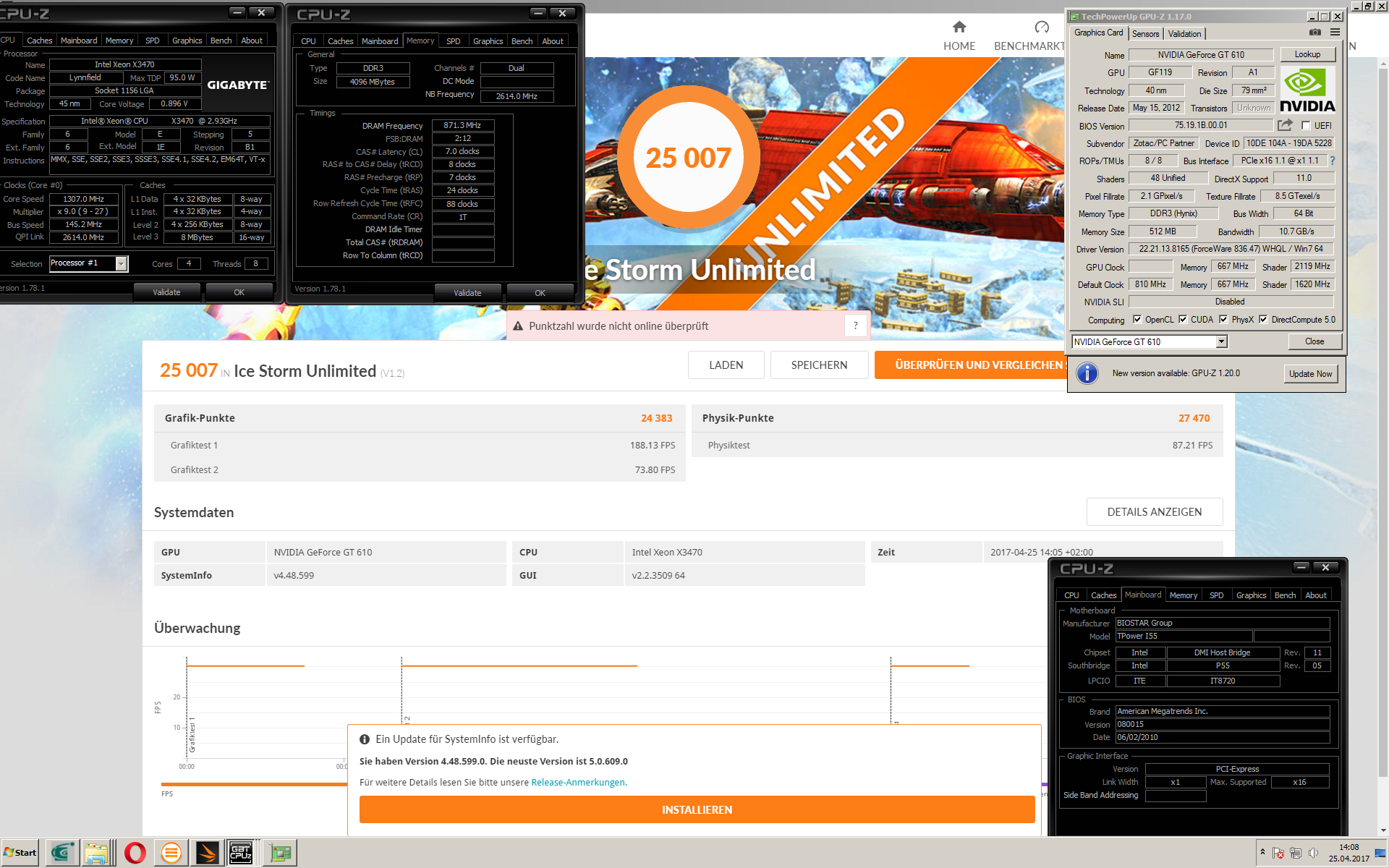Image resolution: width=1389 pixels, height=868 pixels.
Task: Open Windows Explorer from the taskbar
Action: pyautogui.click(x=97, y=853)
